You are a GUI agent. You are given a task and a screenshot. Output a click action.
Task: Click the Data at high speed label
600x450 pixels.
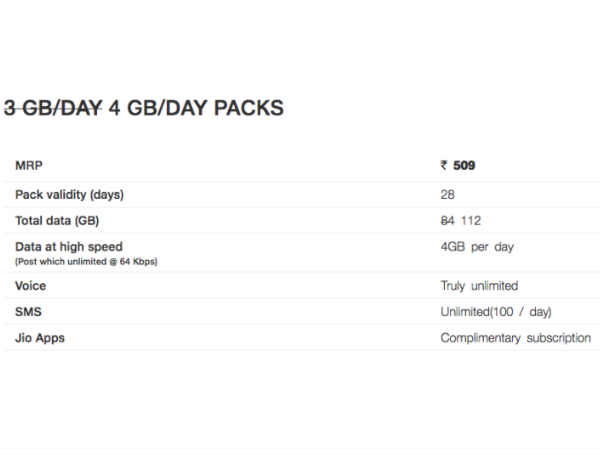tap(69, 247)
